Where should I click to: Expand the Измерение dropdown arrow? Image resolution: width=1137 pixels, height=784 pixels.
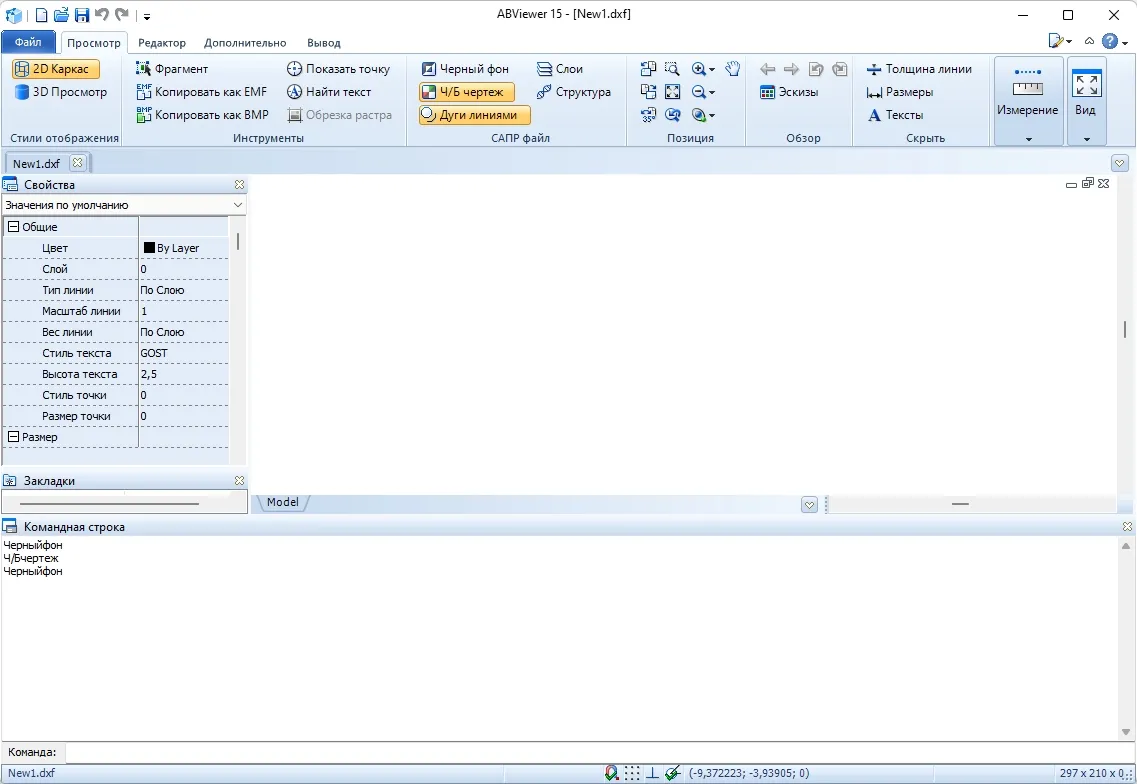pyautogui.click(x=1028, y=139)
